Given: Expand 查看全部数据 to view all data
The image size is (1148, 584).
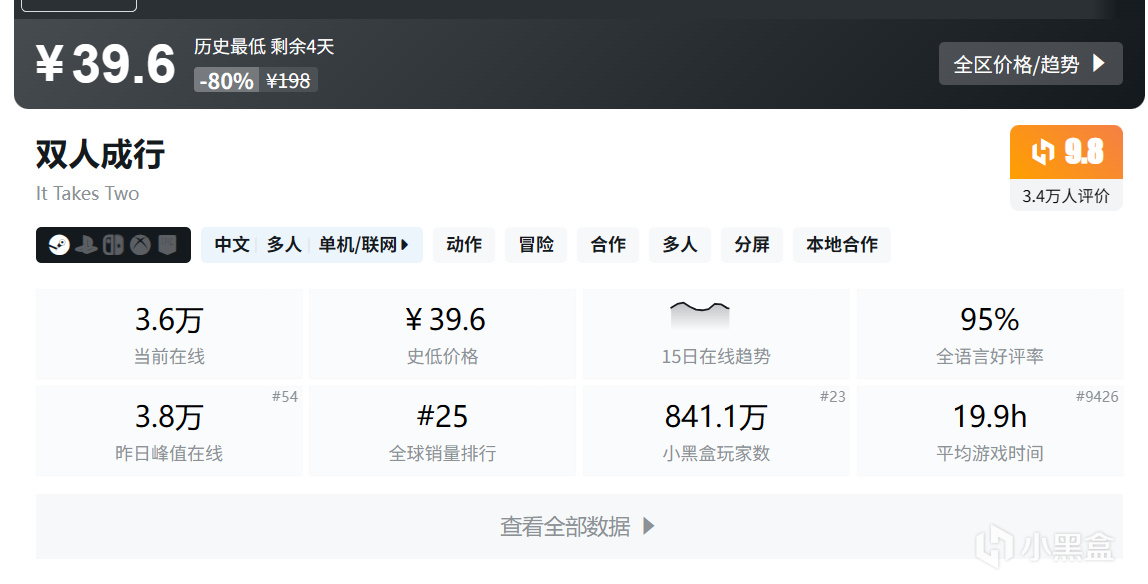Looking at the screenshot, I should [578, 526].
